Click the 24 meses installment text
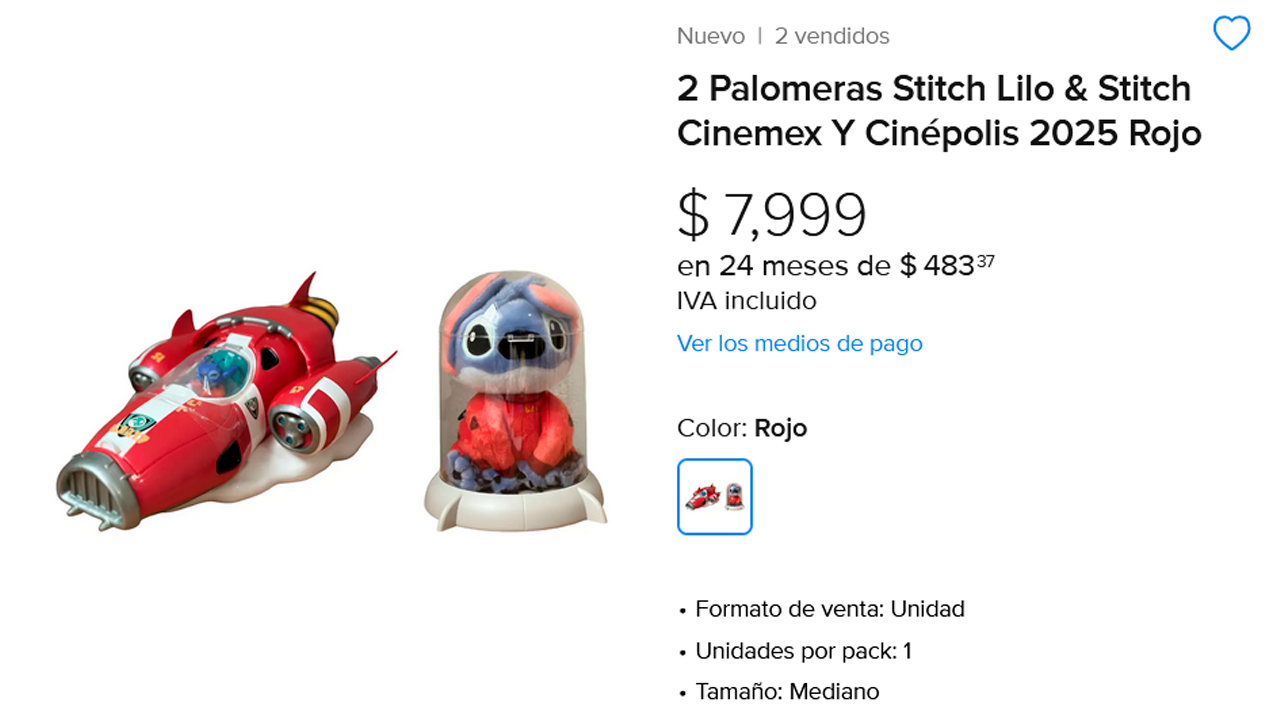Screen dimensions: 1280x720 (x=783, y=266)
